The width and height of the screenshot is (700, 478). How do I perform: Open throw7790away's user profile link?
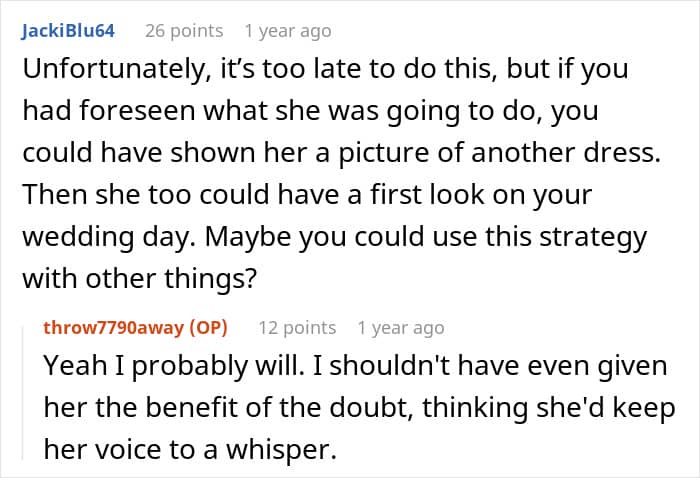[x=113, y=328]
